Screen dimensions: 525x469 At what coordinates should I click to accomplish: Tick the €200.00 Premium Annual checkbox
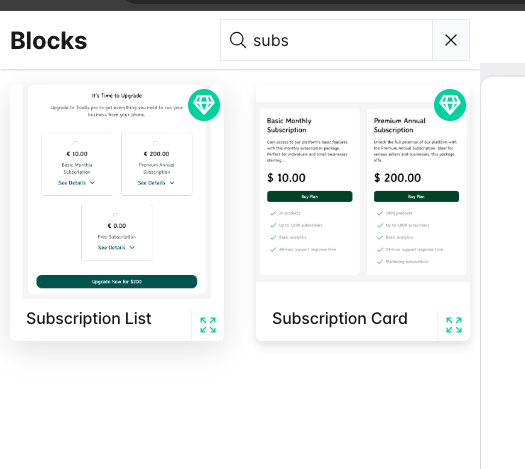point(155,143)
